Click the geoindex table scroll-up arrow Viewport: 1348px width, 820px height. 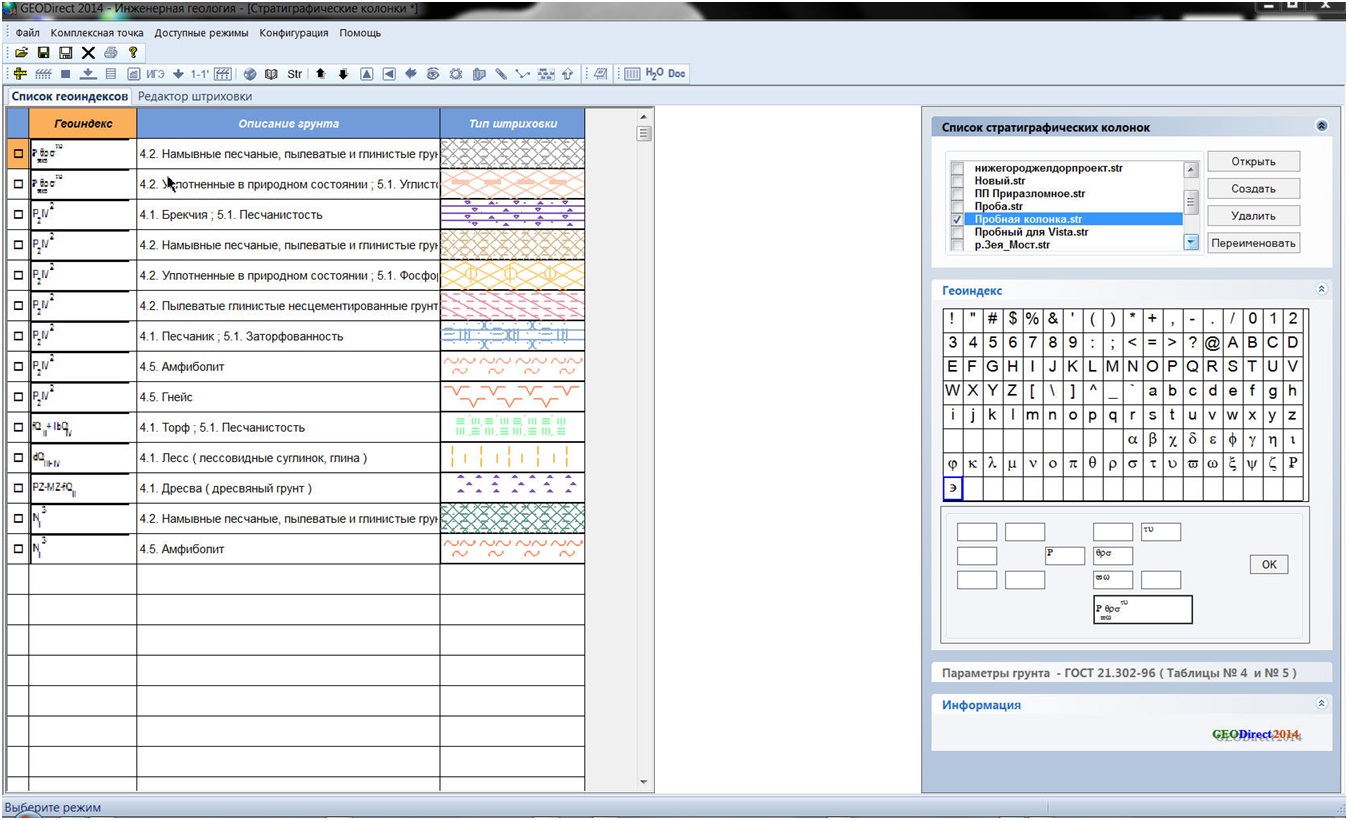click(644, 117)
